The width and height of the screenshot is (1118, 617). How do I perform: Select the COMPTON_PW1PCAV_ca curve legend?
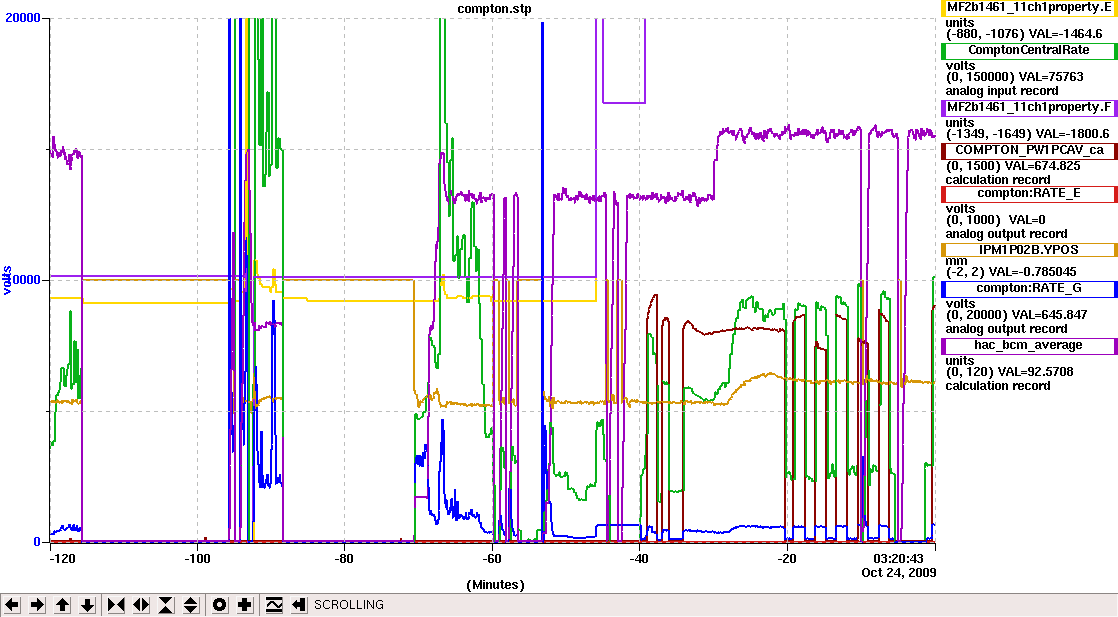1029,151
